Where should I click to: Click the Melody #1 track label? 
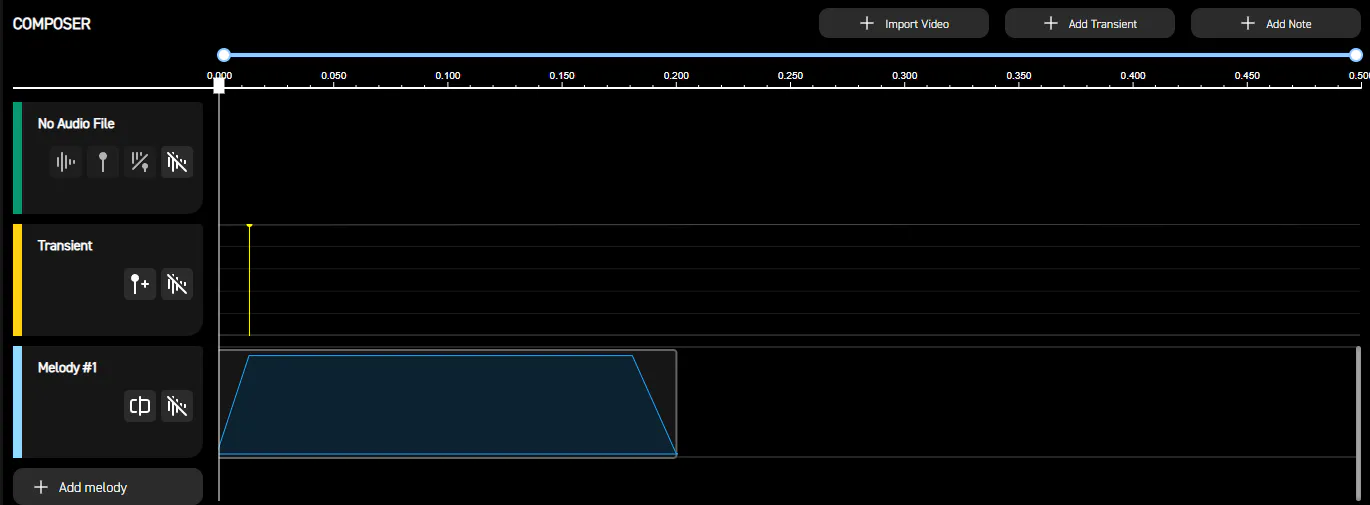click(67, 368)
